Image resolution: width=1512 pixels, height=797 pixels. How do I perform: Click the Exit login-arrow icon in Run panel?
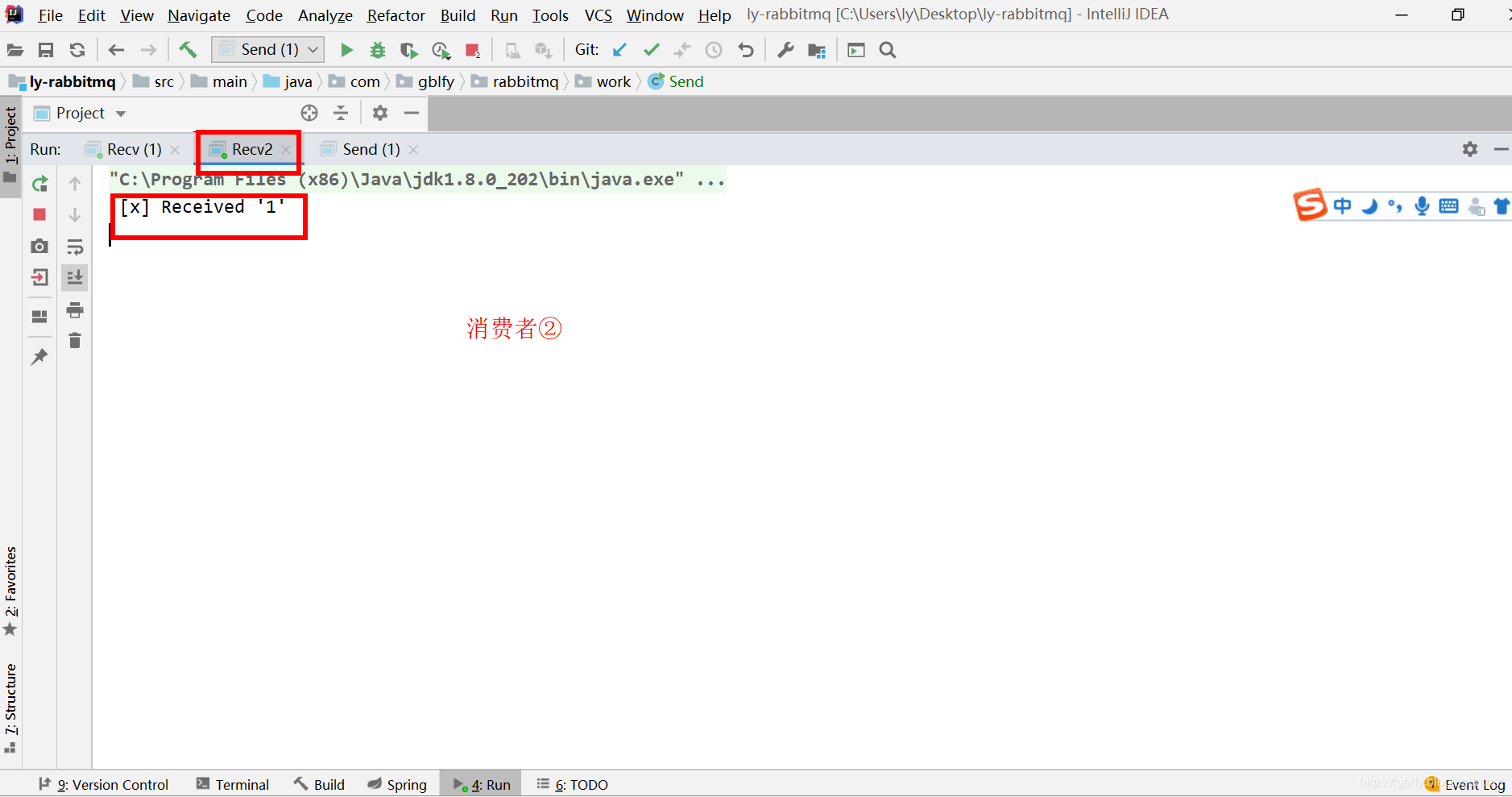(x=39, y=278)
